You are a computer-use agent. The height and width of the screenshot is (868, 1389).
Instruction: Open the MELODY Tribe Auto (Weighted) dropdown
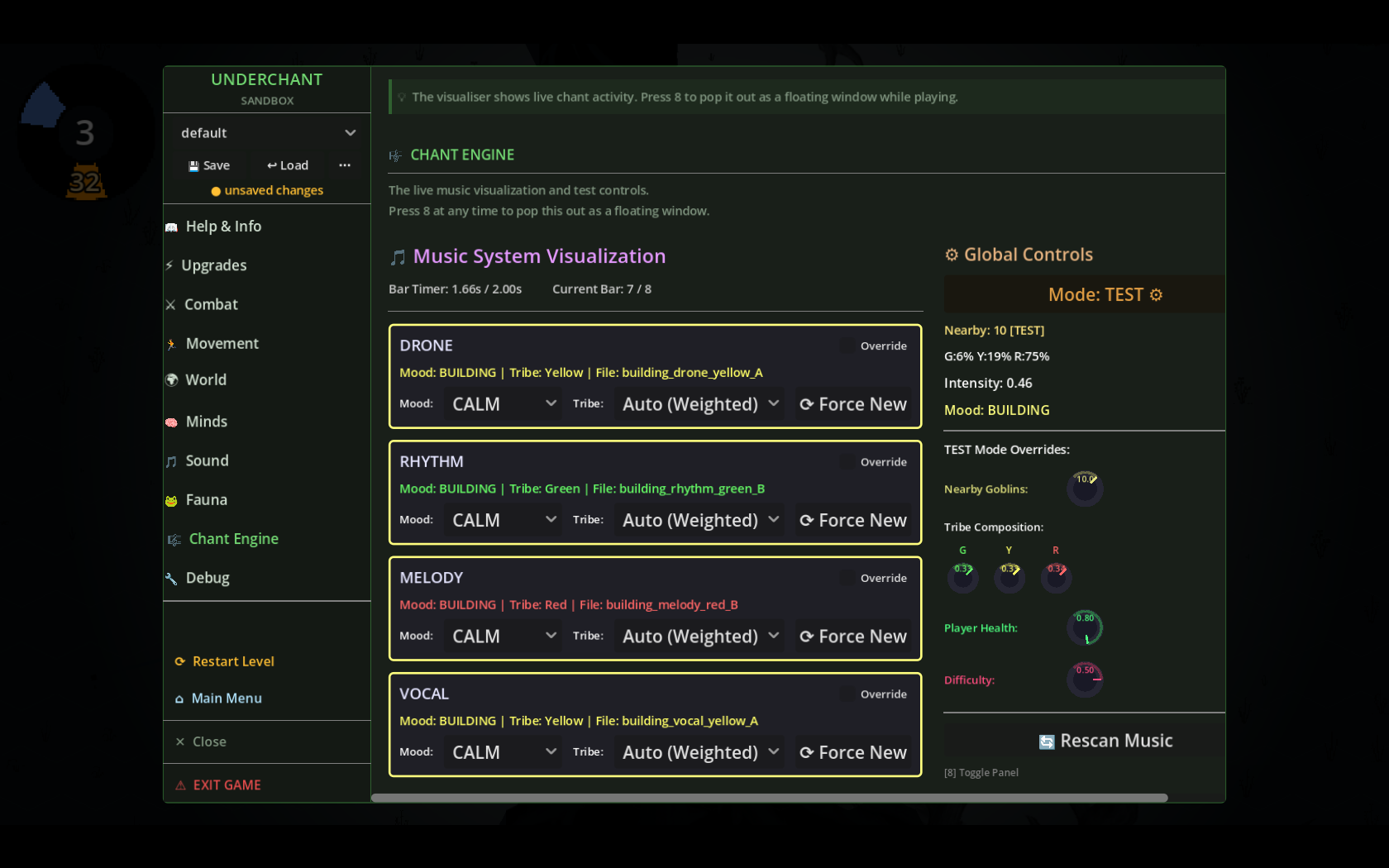coord(699,637)
